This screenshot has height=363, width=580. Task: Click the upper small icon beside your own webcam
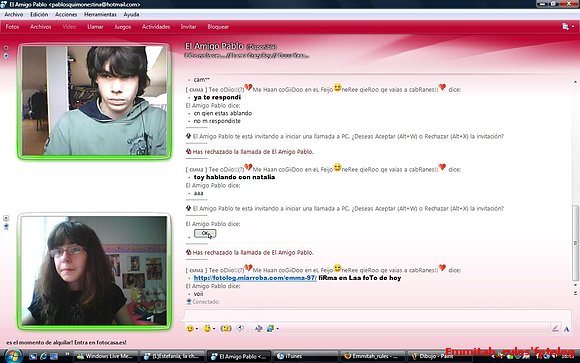6,218
